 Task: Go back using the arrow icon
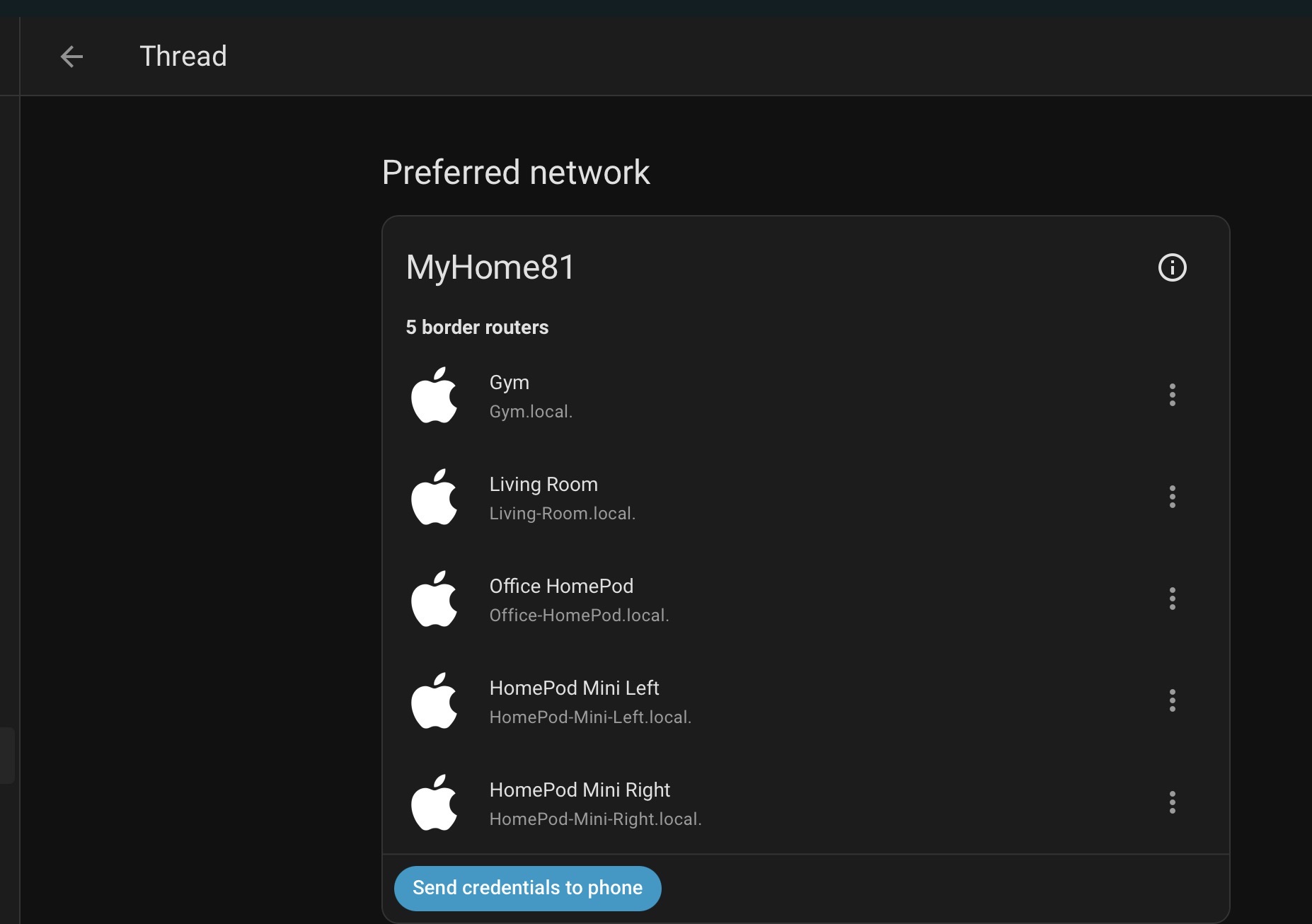[71, 57]
